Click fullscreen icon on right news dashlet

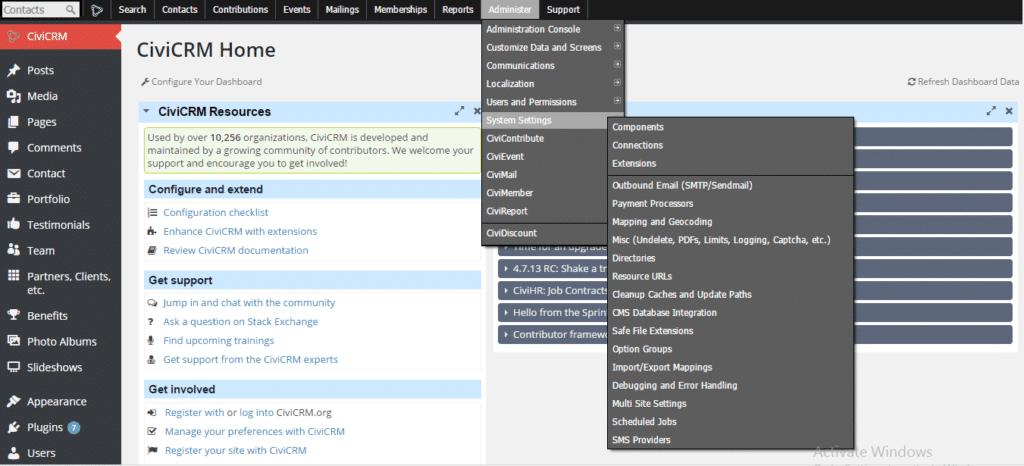991,111
